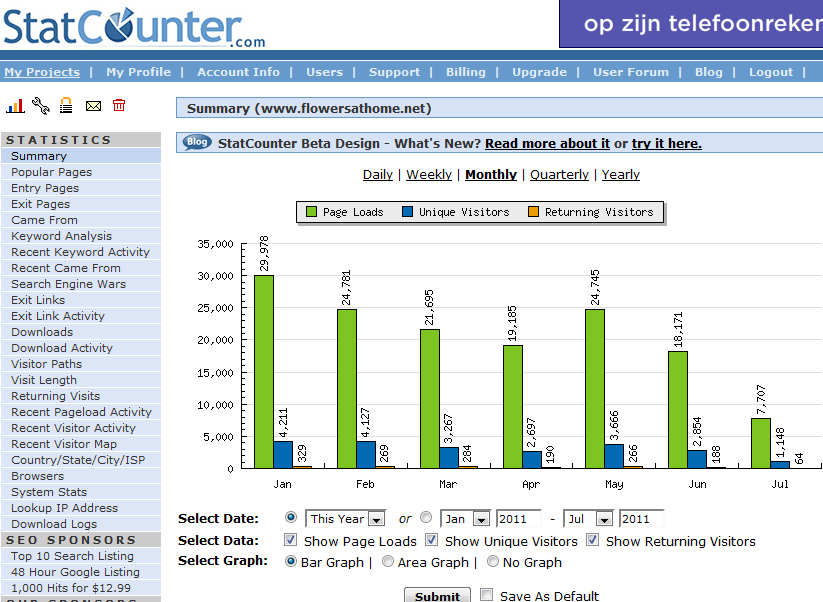This screenshot has height=602, width=823.
Task: Open System Stats in the sidebar
Action: [x=81, y=492]
